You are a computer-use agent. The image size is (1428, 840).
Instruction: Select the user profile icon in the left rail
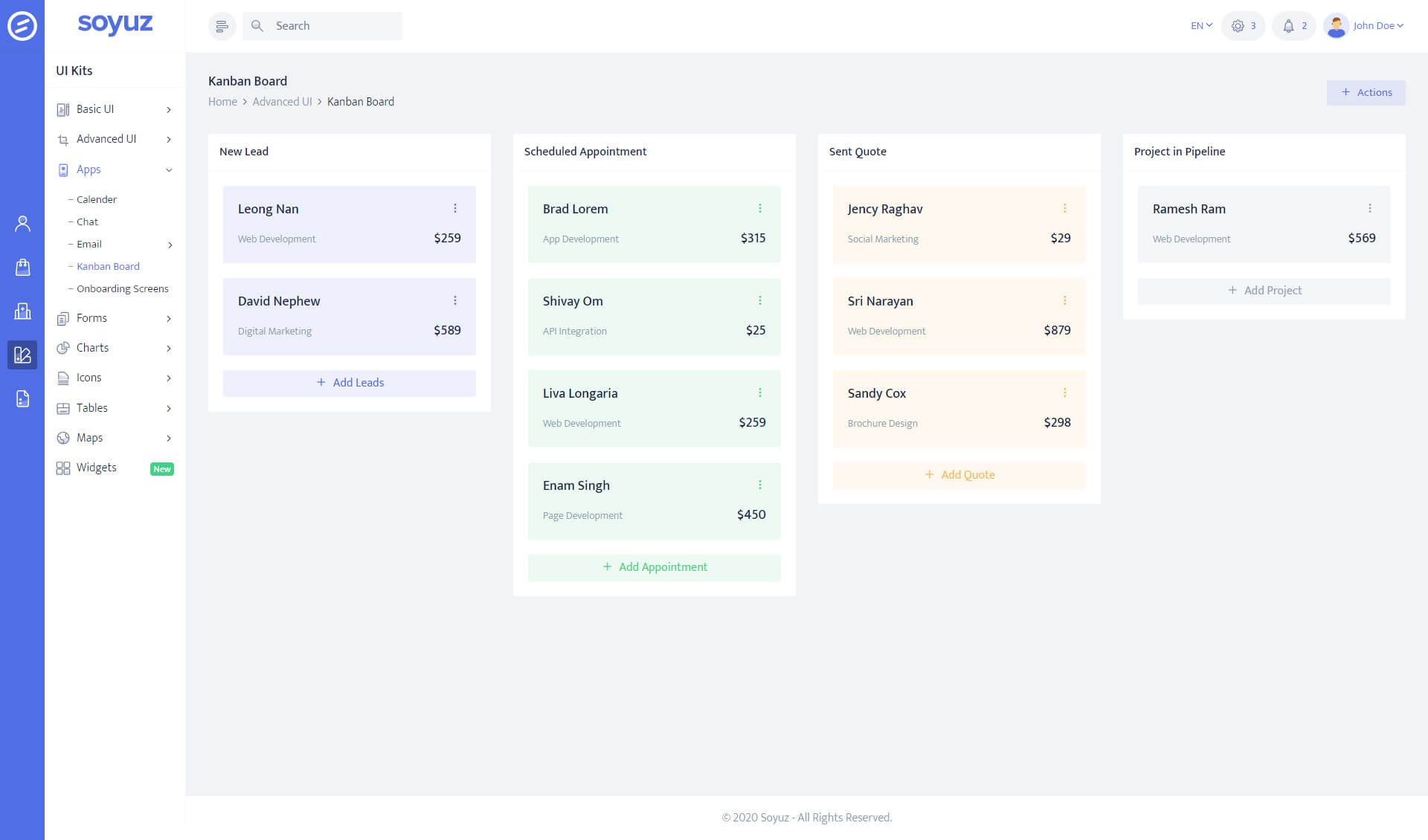coord(22,223)
